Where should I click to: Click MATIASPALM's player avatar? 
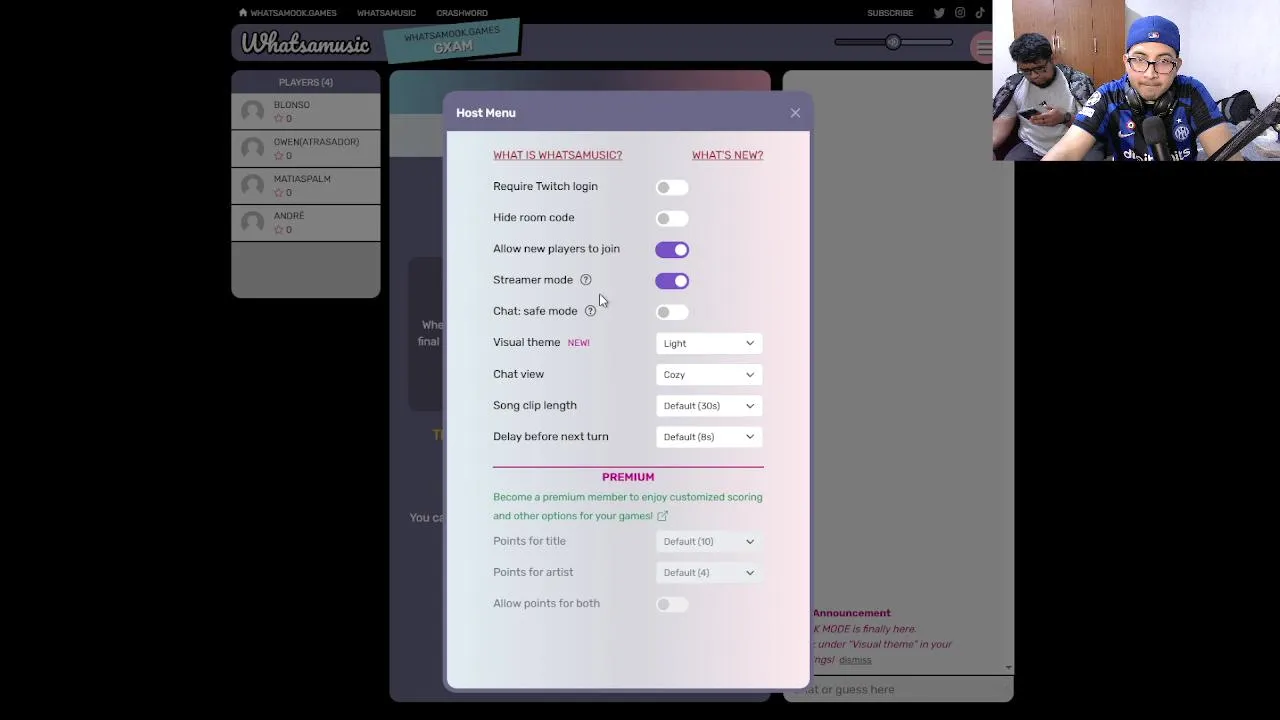[252, 185]
